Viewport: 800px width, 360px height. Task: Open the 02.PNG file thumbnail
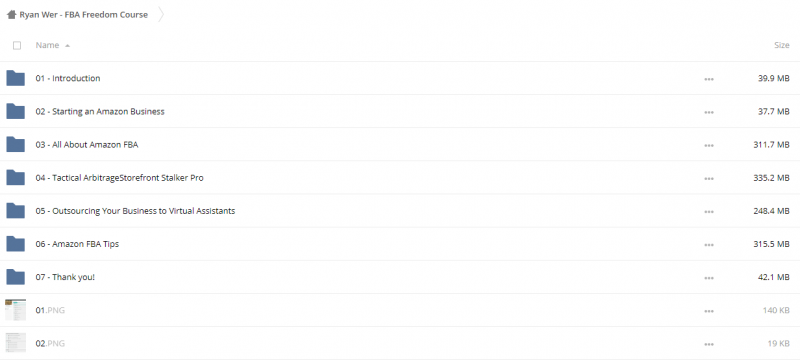[x=15, y=343]
